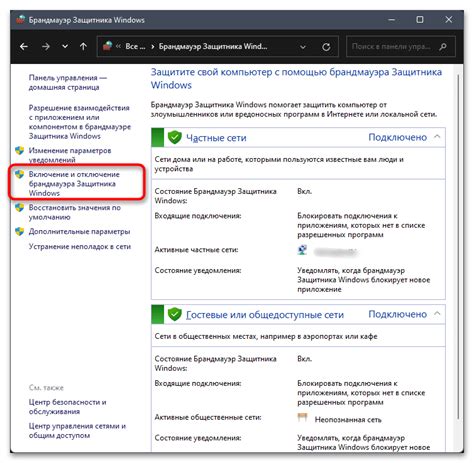Image resolution: width=474 pixels, height=463 pixels.
Task: Click the 'Все ...' breadcrumb segment
Action: (x=135, y=46)
